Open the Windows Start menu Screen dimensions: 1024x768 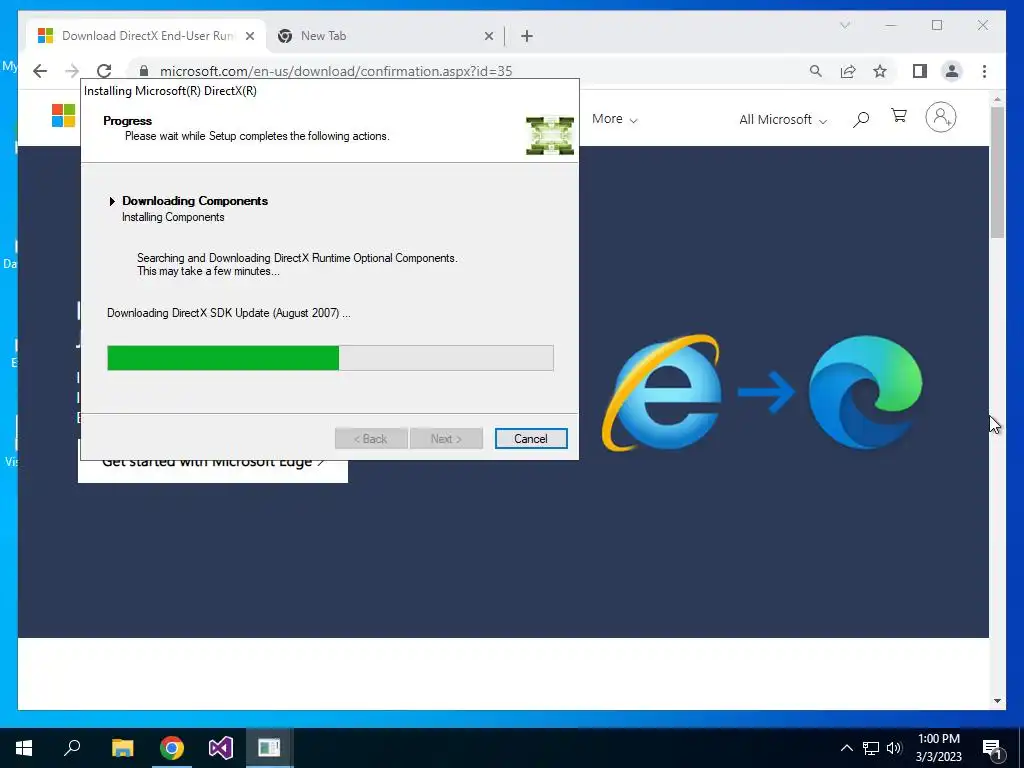click(24, 748)
